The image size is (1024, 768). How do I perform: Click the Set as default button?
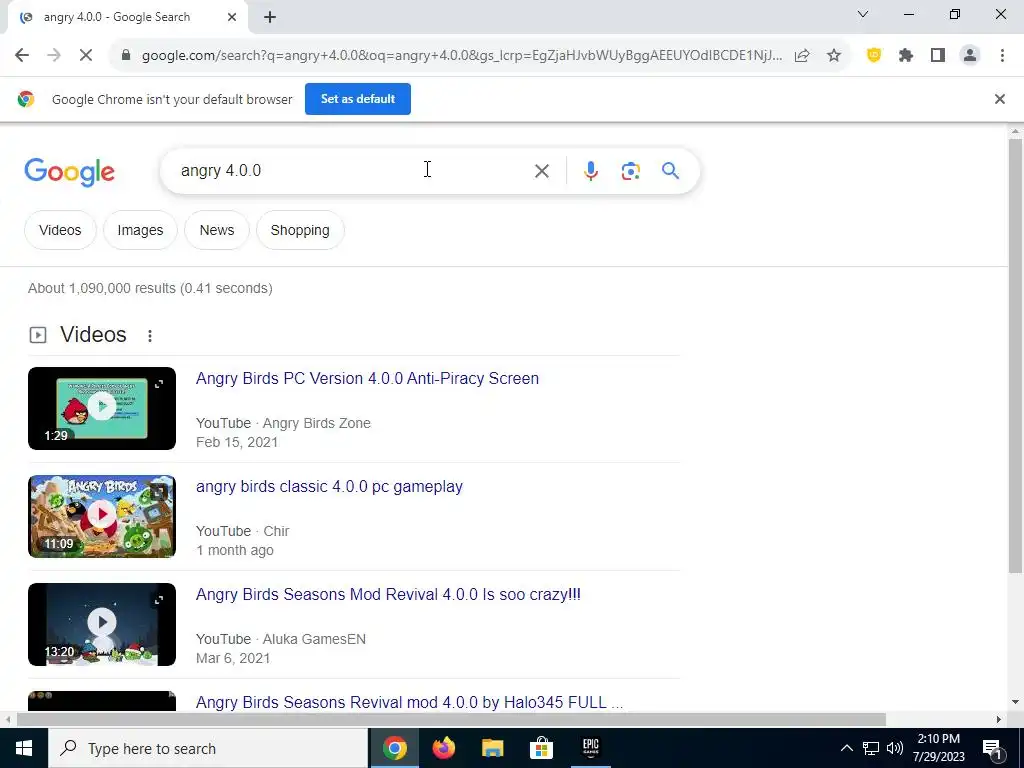(358, 99)
